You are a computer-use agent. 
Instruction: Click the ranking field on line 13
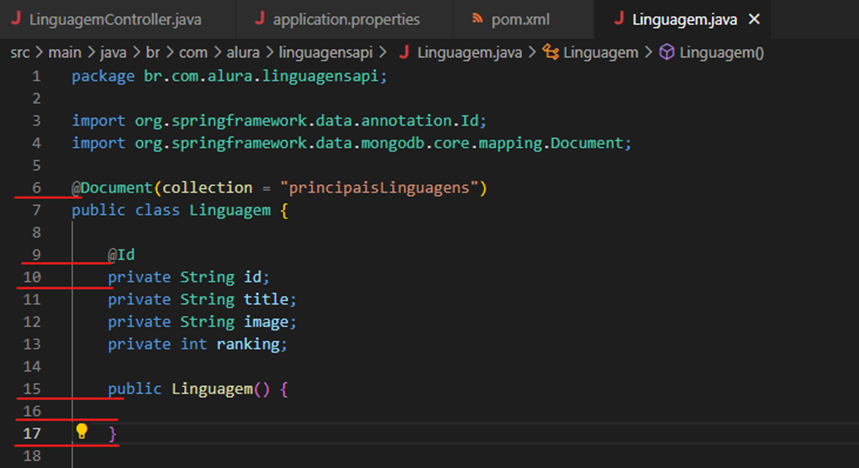[248, 344]
